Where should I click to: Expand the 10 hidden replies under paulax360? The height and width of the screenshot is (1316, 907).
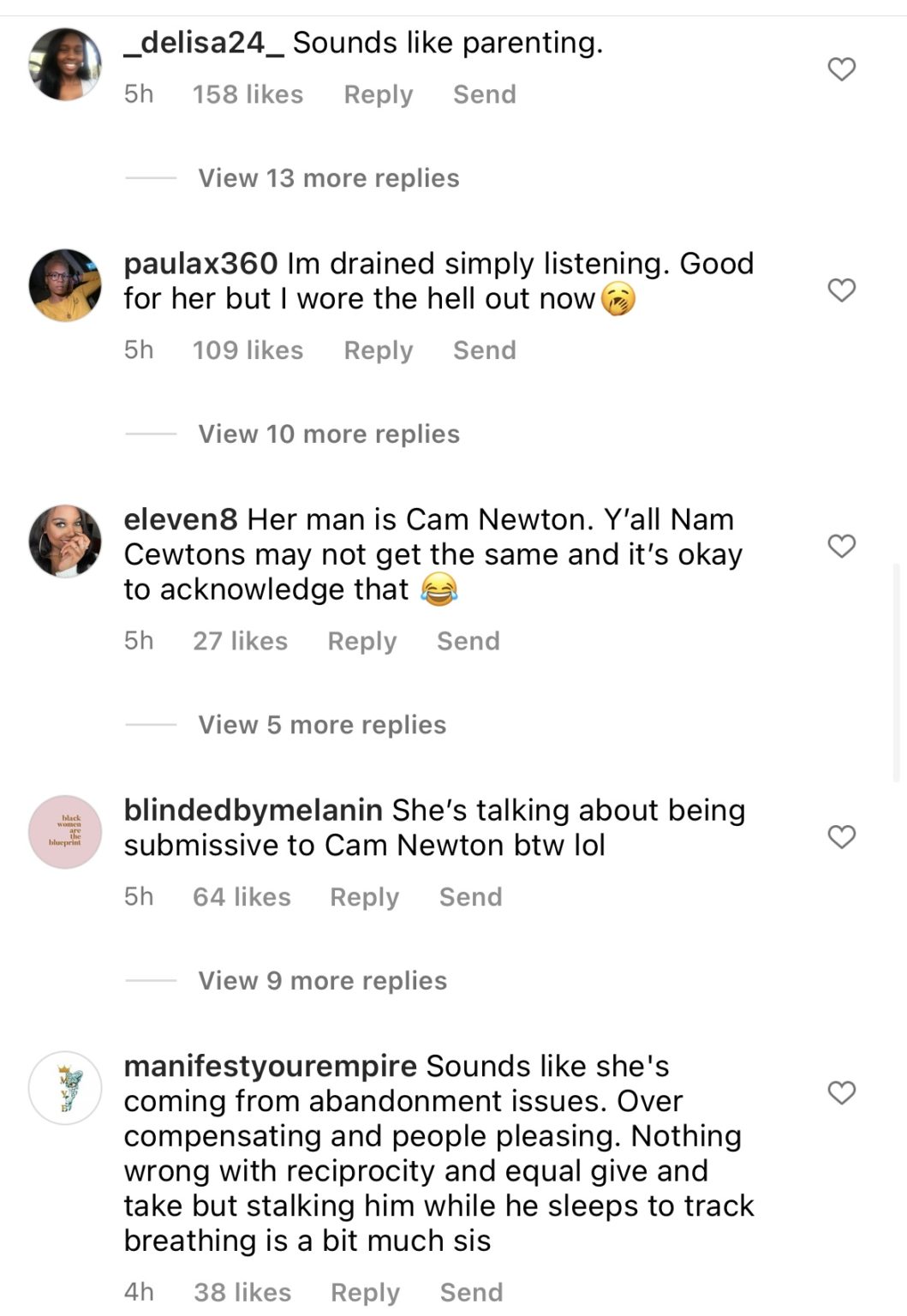point(327,434)
